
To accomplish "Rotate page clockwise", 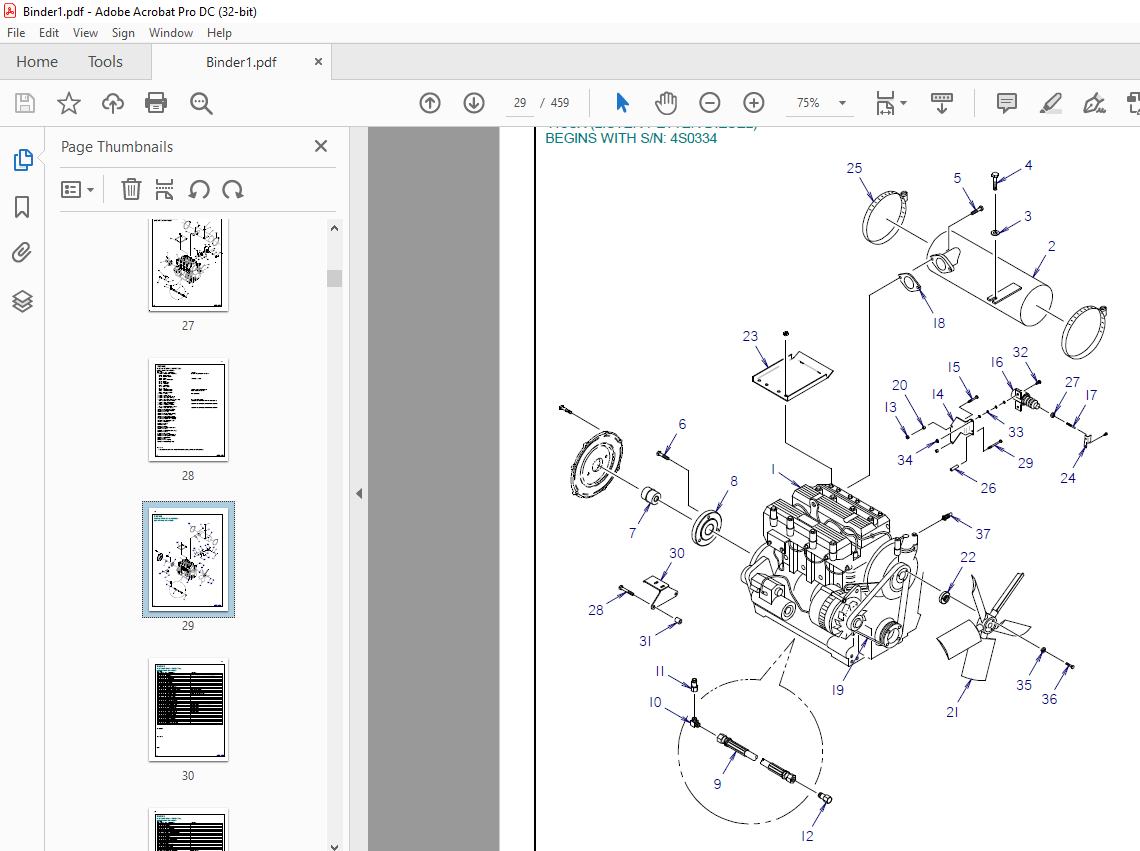I will (x=233, y=190).
